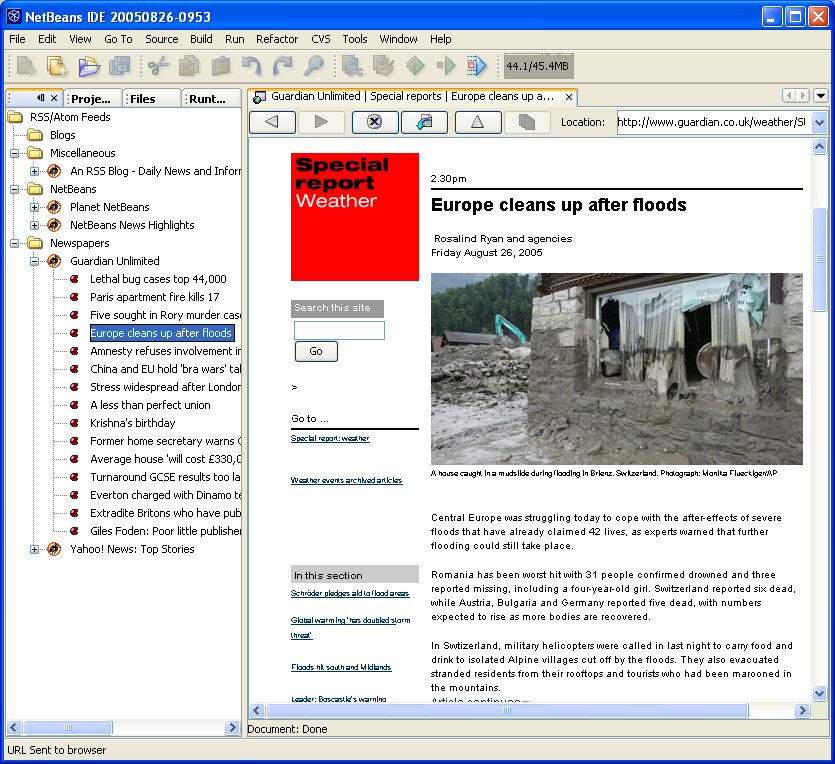Click the flooded house photo
The image size is (835, 764).
coord(617,369)
